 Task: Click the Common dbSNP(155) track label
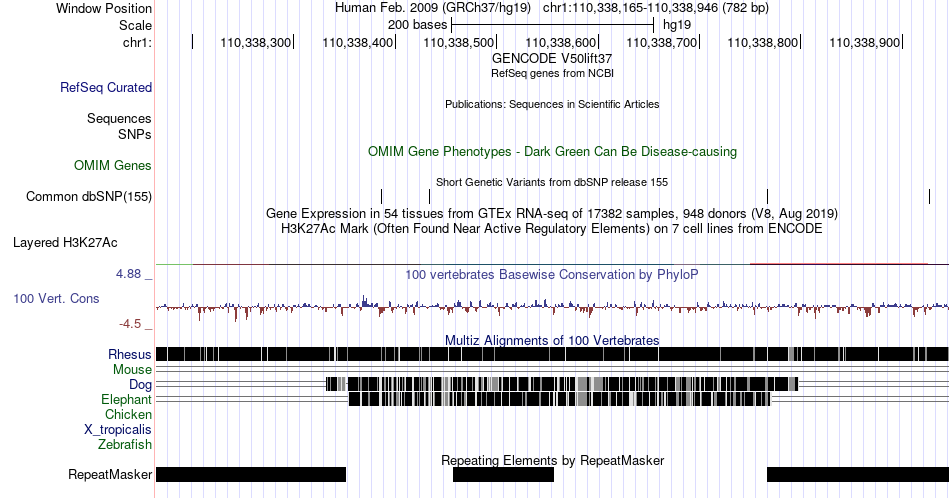tap(89, 196)
